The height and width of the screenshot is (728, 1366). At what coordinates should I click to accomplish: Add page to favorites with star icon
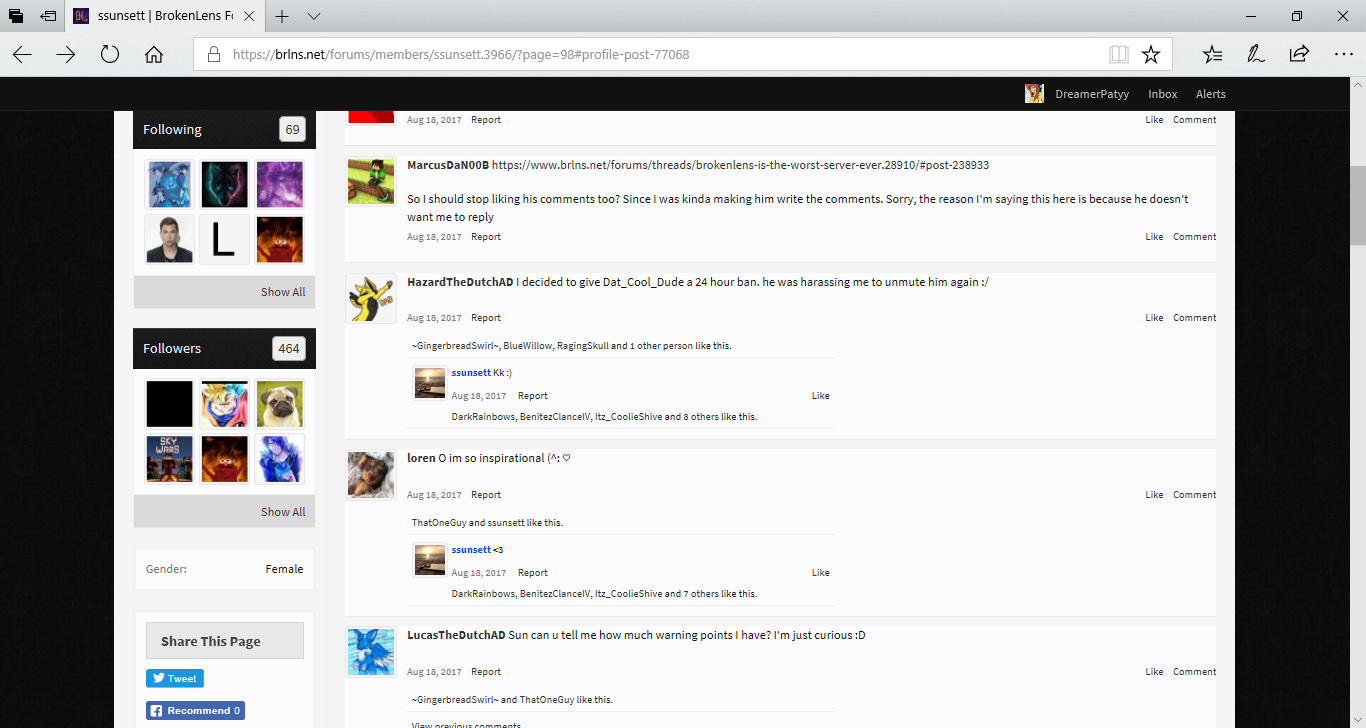pos(1151,55)
